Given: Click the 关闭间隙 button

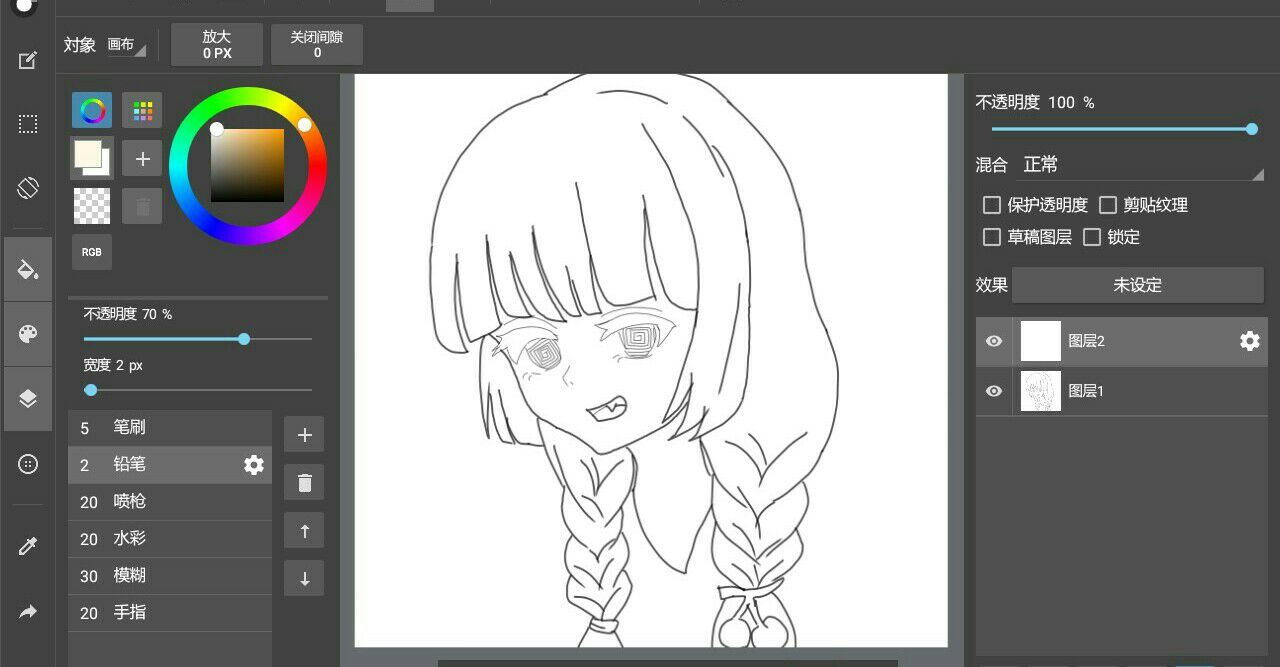Looking at the screenshot, I should click(x=317, y=45).
